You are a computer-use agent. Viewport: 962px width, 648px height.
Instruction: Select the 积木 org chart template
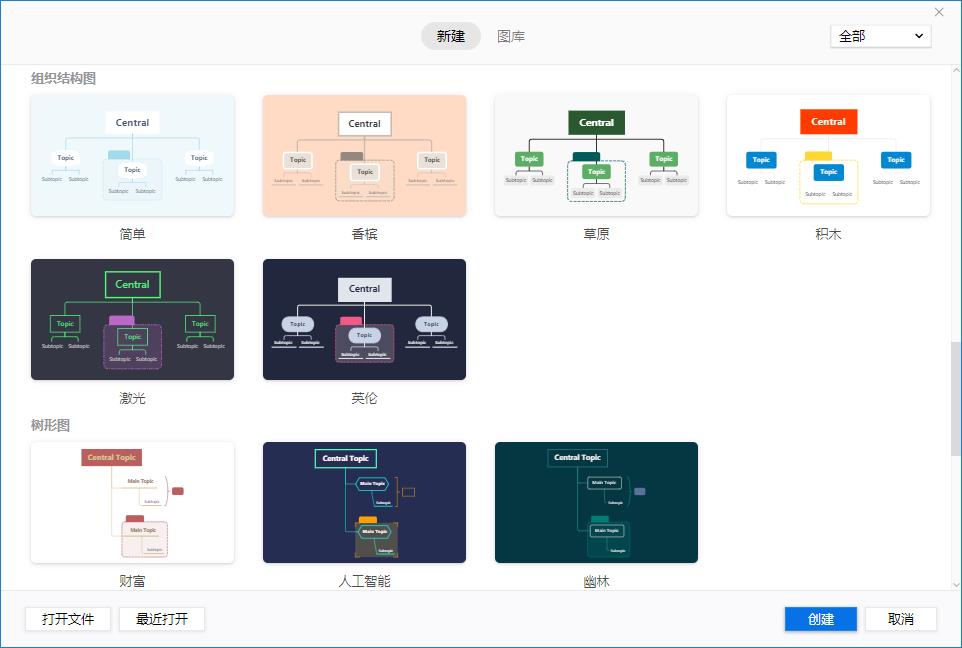828,155
